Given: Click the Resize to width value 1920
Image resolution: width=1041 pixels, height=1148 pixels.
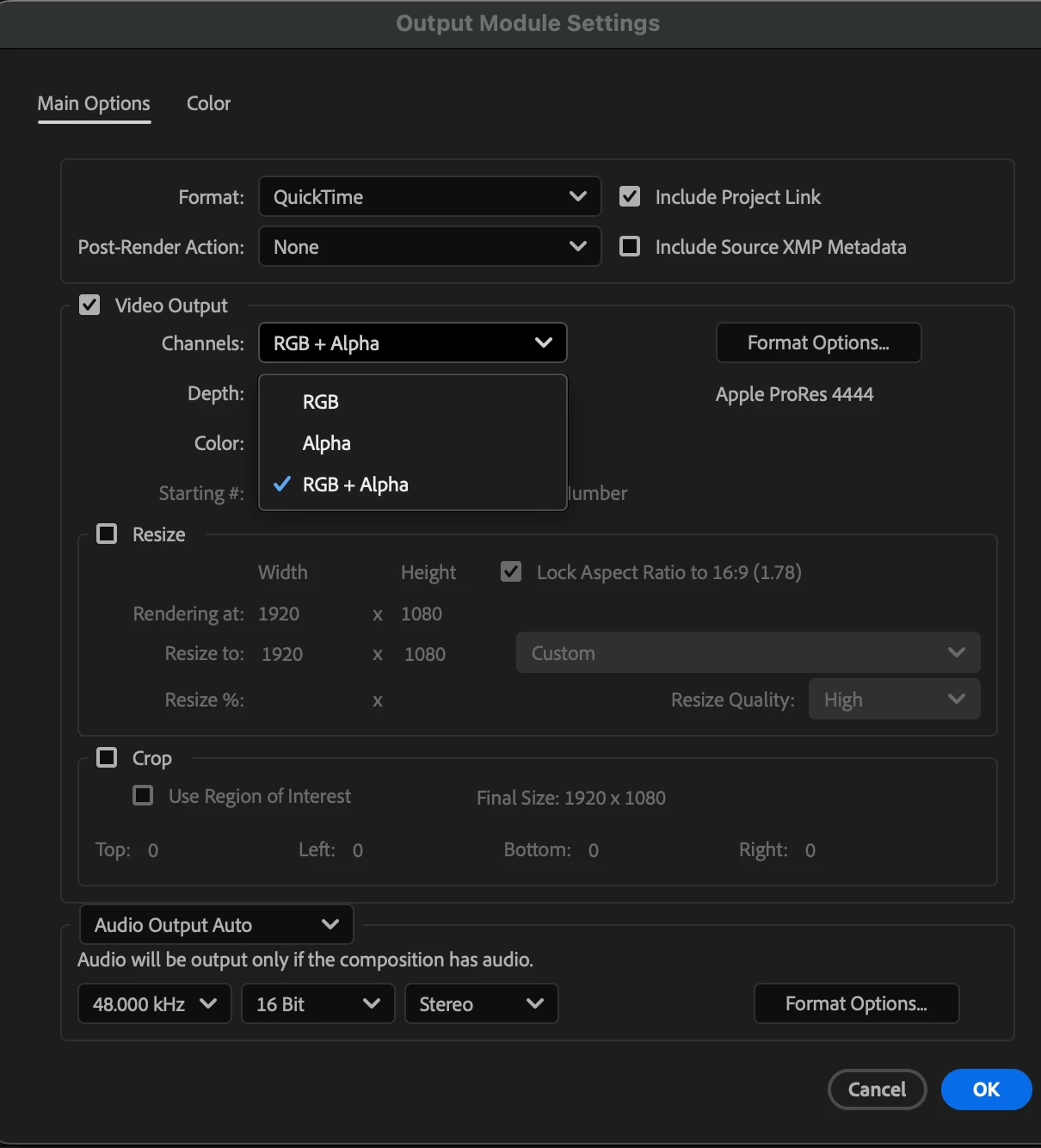Looking at the screenshot, I should (282, 654).
